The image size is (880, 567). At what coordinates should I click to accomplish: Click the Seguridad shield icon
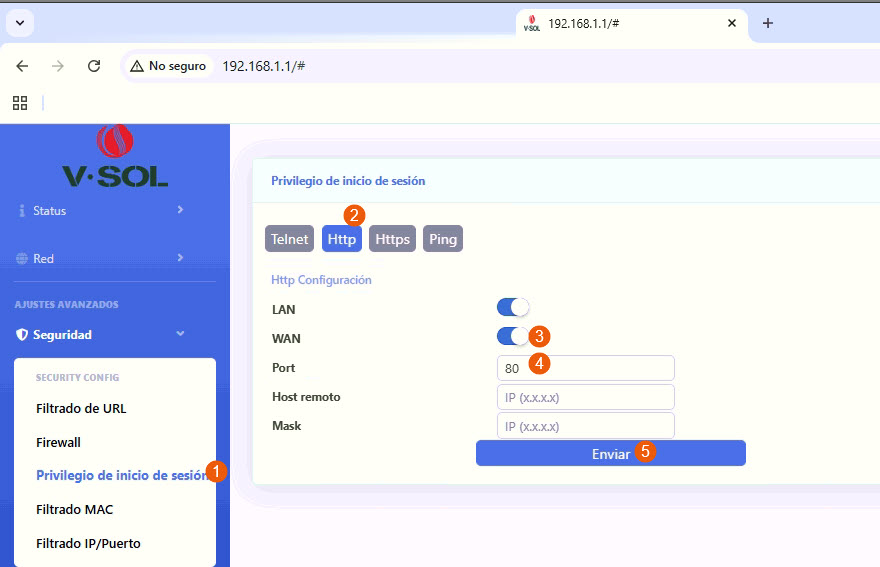22,335
